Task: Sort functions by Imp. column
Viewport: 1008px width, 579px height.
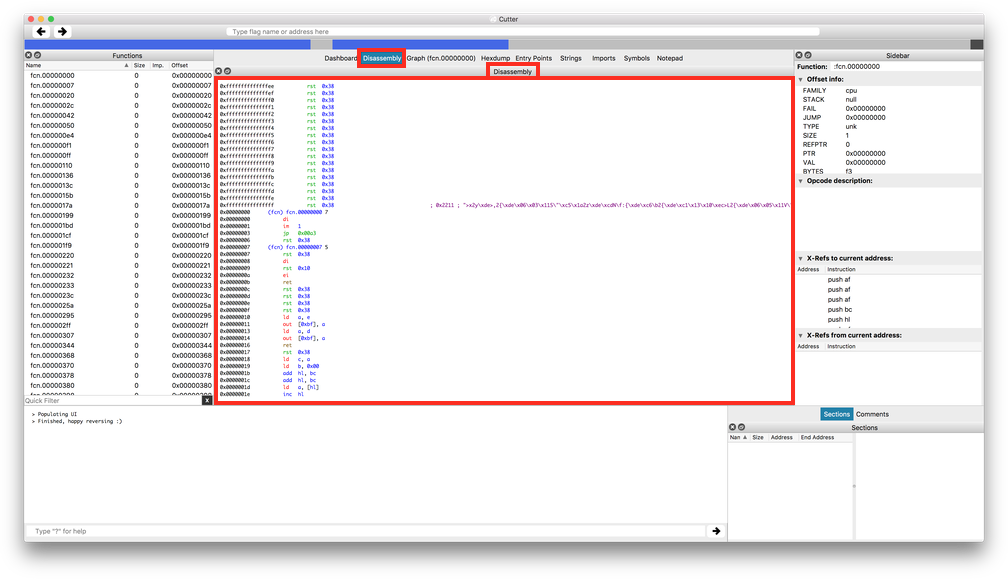Action: pos(158,66)
